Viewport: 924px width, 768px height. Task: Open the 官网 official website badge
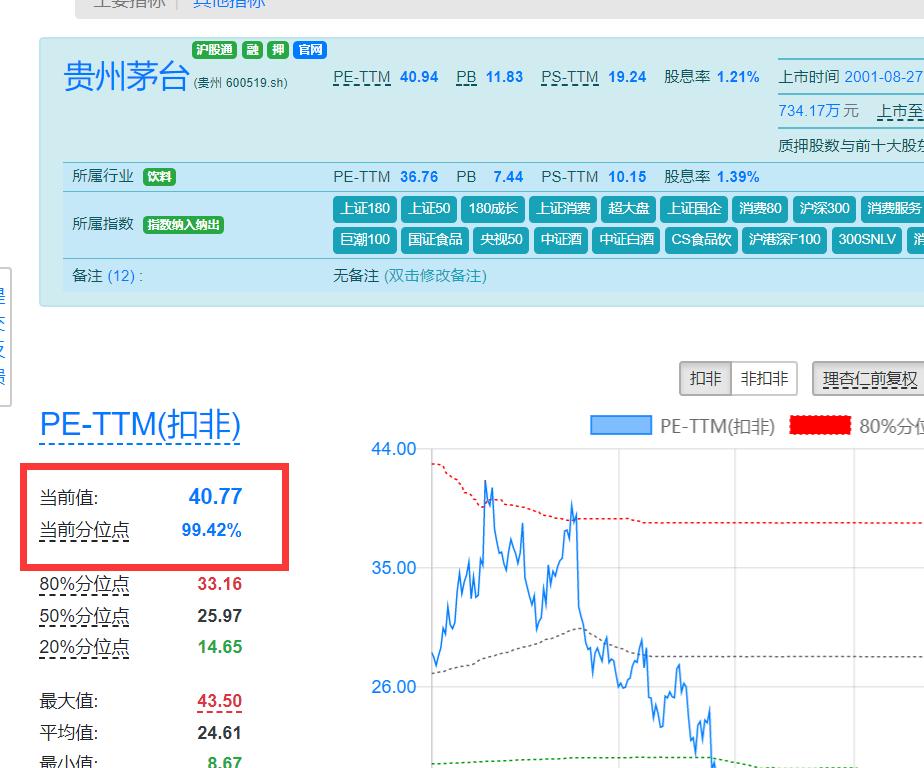[x=308, y=50]
